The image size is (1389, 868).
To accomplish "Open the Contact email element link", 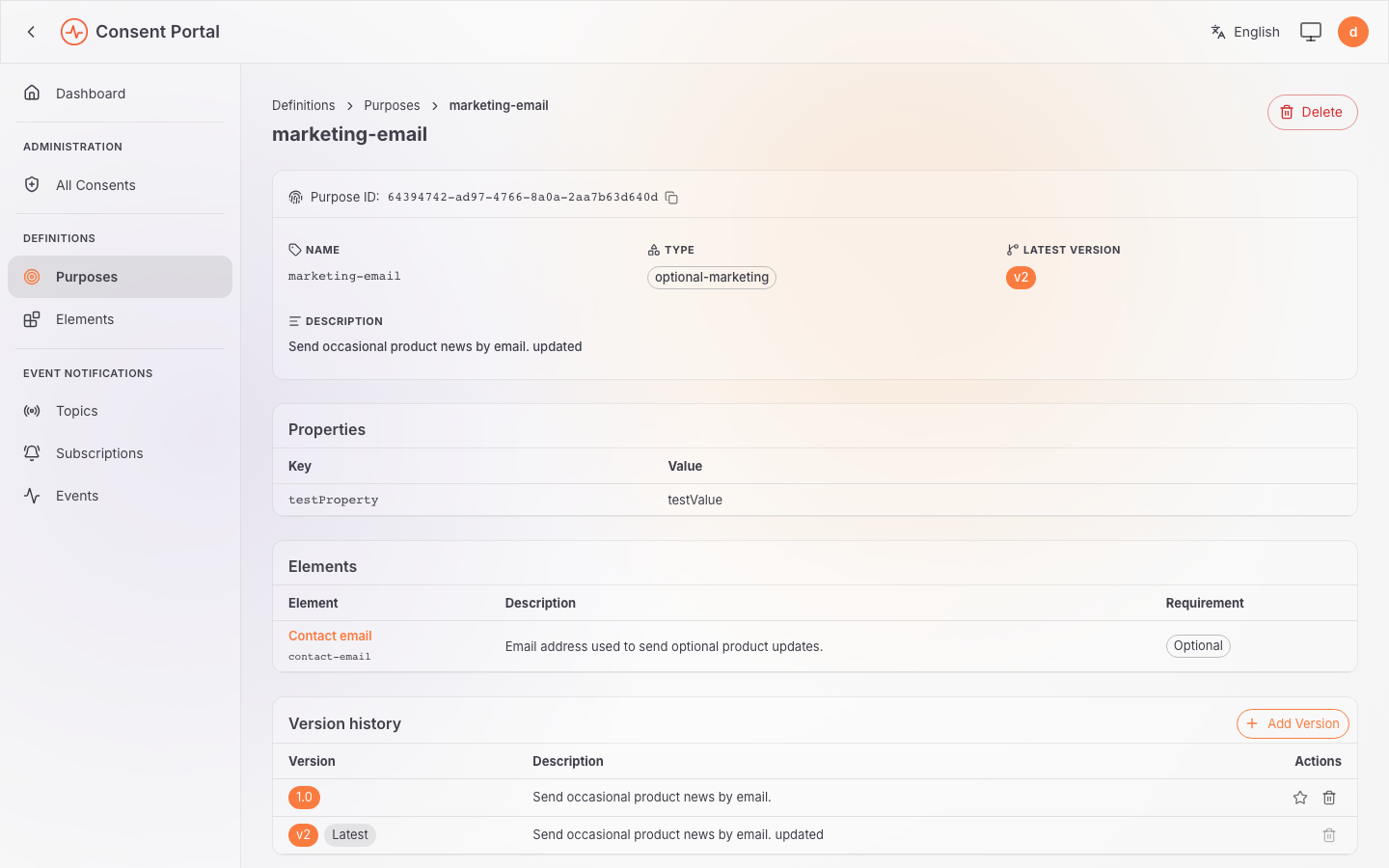I will (330, 636).
